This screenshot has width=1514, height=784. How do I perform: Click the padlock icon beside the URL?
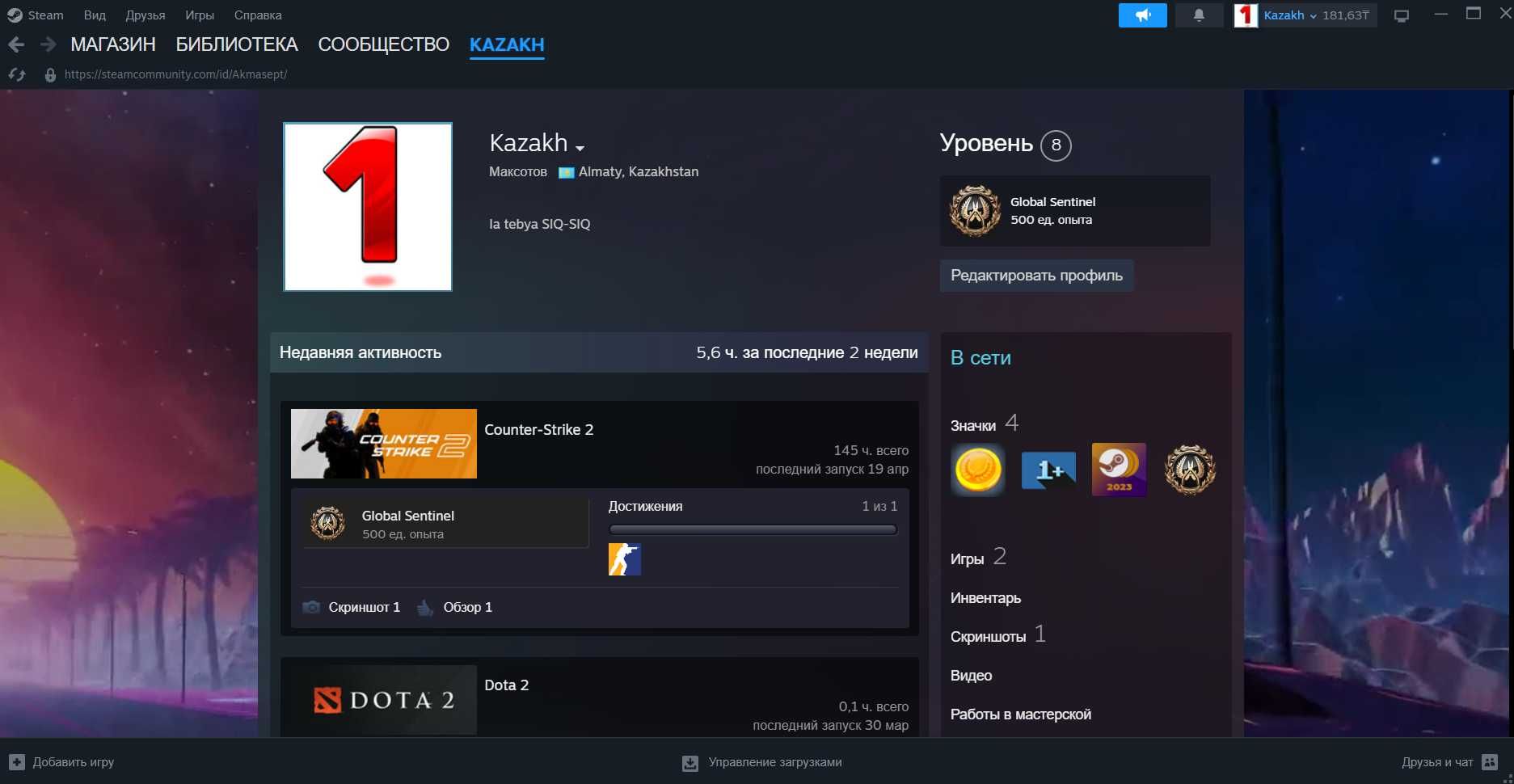click(50, 74)
